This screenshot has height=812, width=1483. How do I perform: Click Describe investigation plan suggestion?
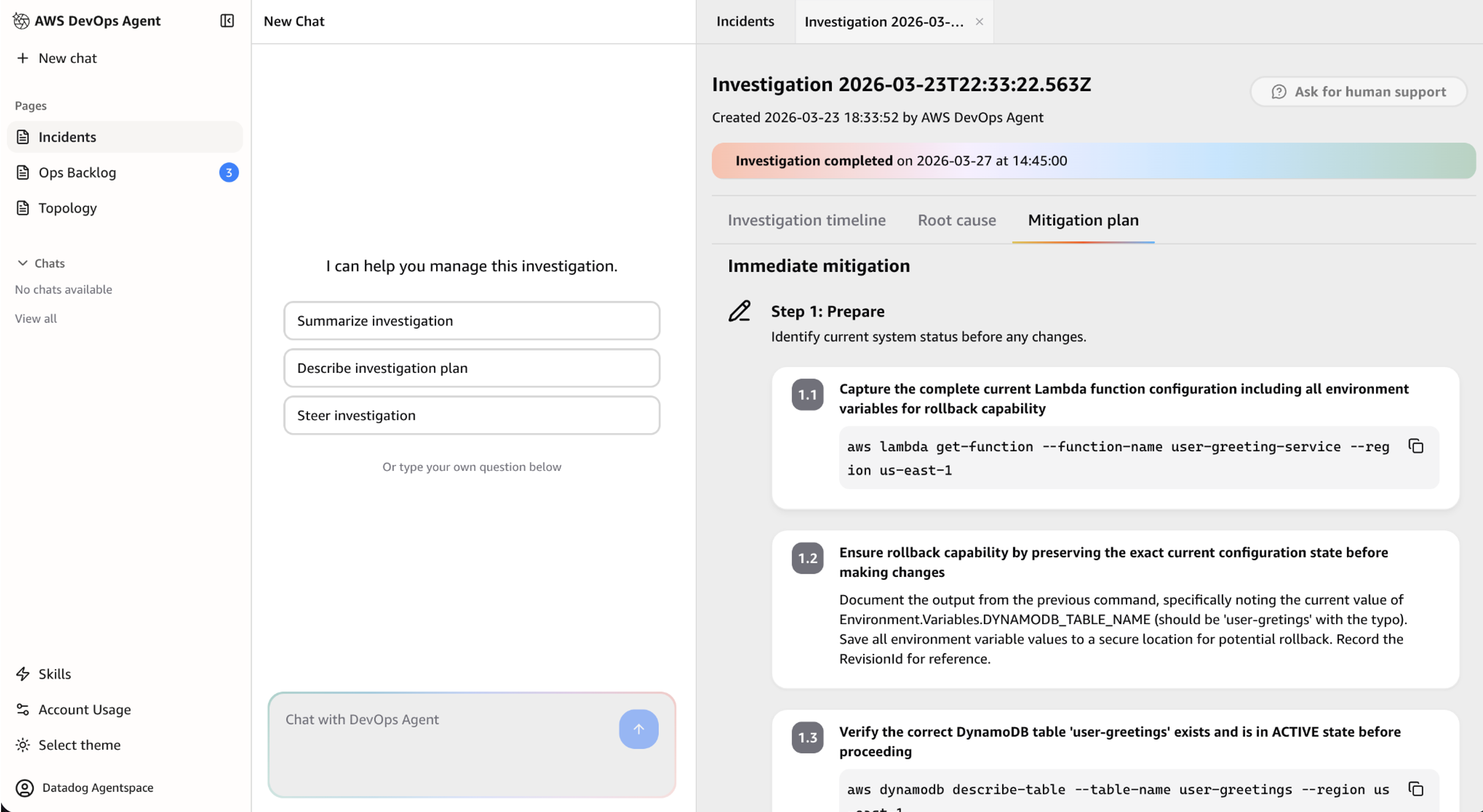471,368
